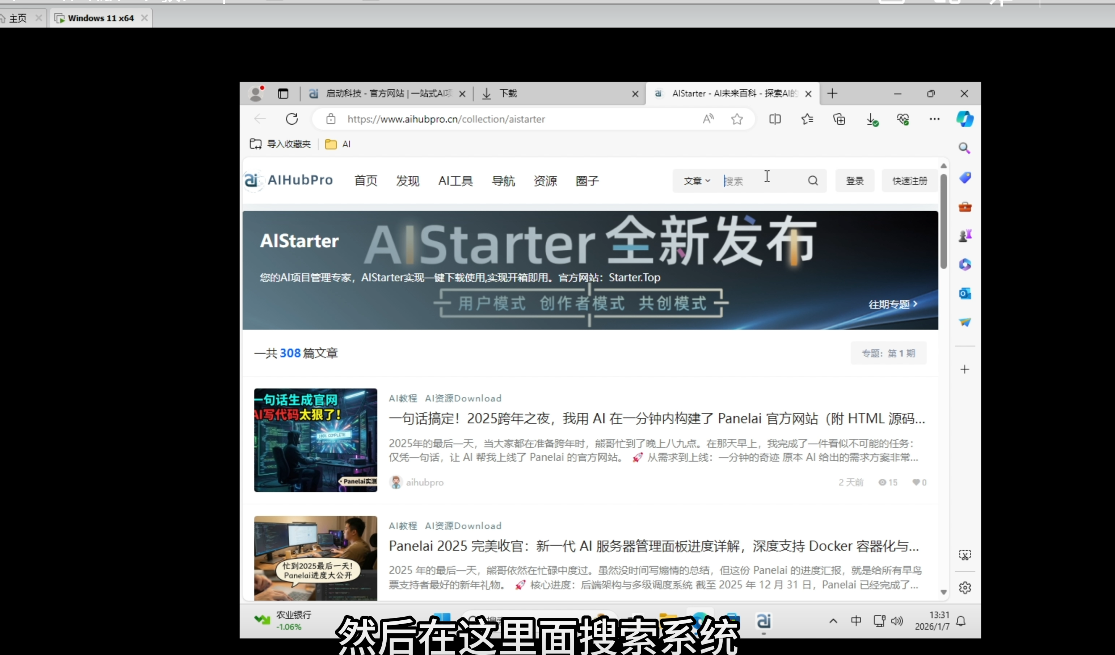This screenshot has height=655, width=1115.
Task: Switch to the 主页 VM tab
Action: [x=18, y=18]
